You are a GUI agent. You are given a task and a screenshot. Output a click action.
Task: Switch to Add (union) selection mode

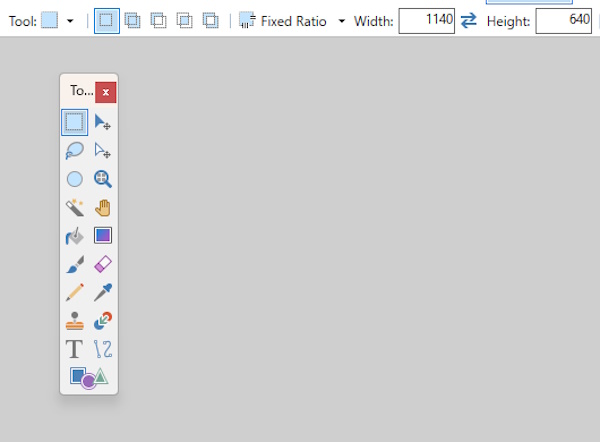click(132, 21)
